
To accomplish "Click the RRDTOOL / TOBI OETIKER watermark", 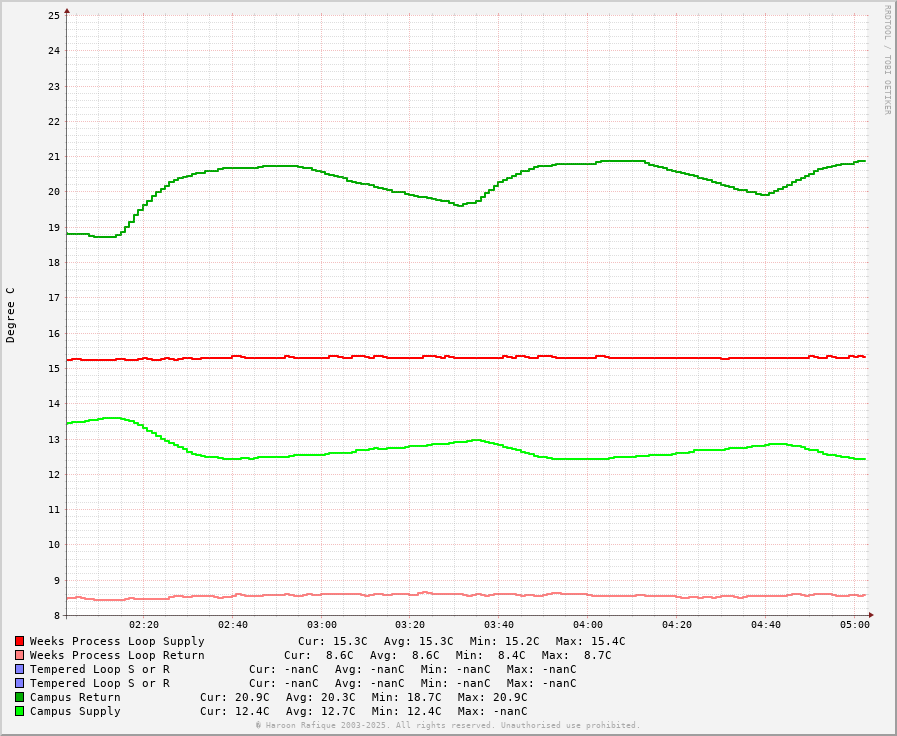I will 886,60.
